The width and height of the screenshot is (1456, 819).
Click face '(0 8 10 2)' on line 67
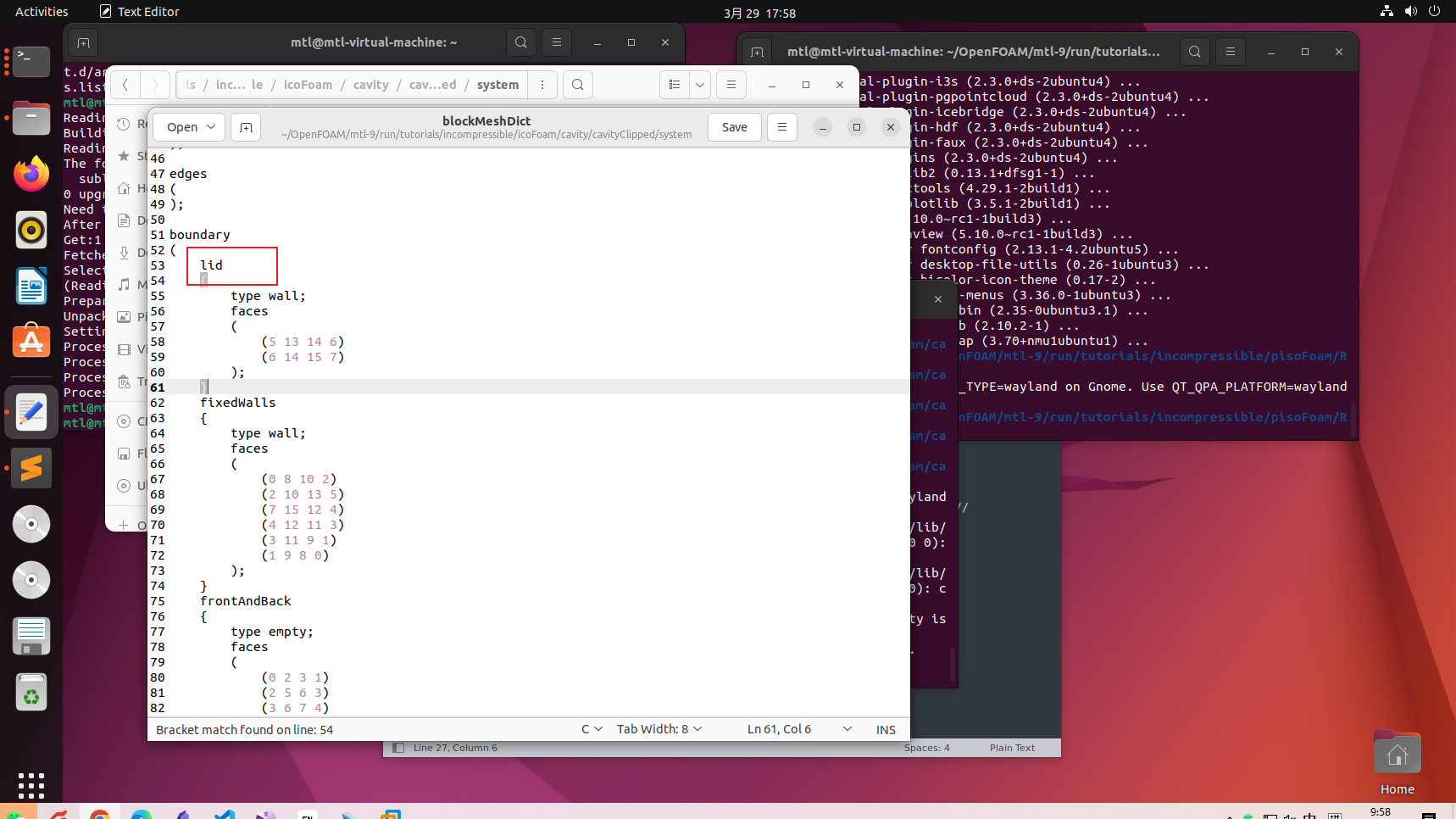tap(299, 479)
